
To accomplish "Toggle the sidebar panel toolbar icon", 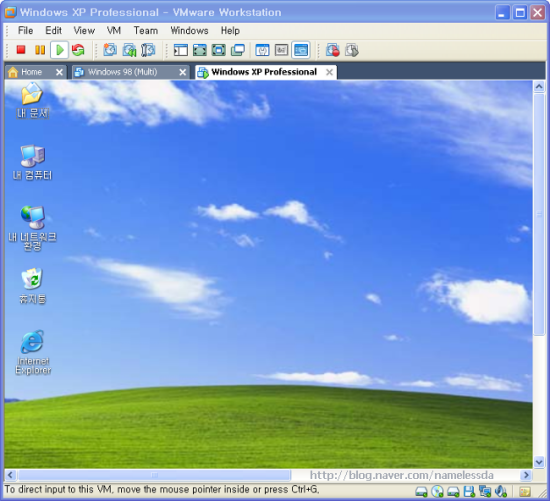I will coord(181,50).
